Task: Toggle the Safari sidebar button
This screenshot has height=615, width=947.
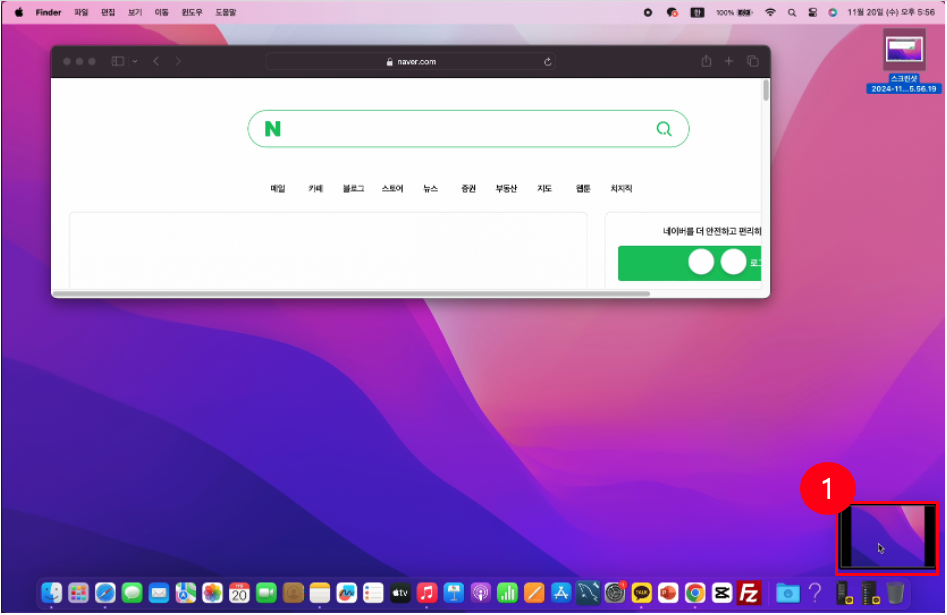Action: pyautogui.click(x=118, y=61)
